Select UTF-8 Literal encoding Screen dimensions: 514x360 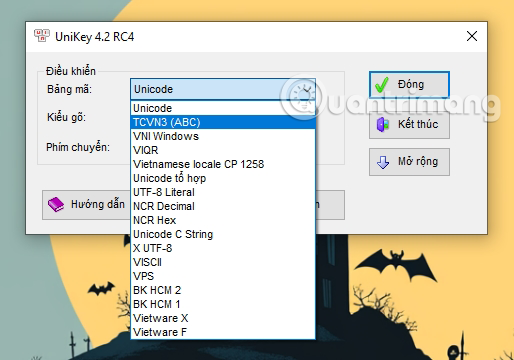[223, 192]
